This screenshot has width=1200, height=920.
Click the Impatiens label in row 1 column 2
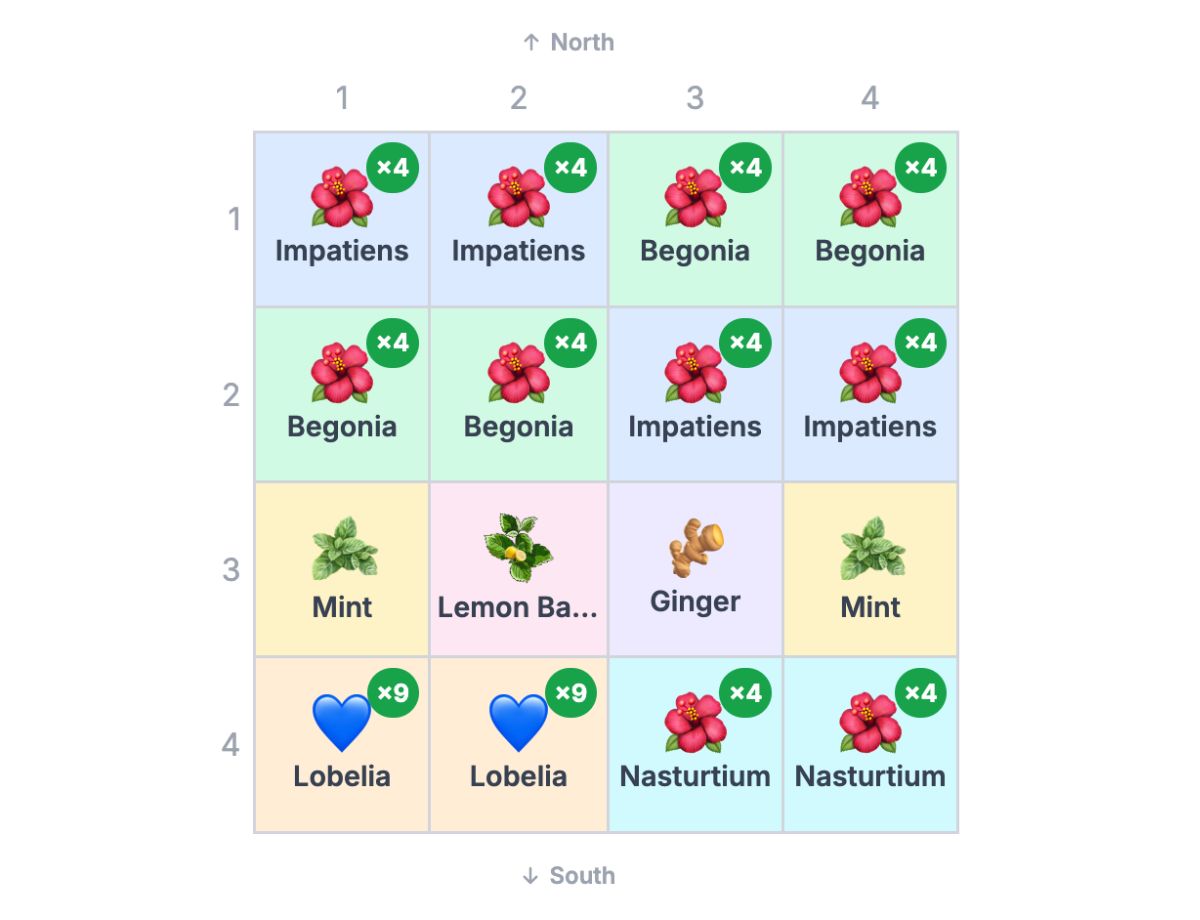point(518,250)
